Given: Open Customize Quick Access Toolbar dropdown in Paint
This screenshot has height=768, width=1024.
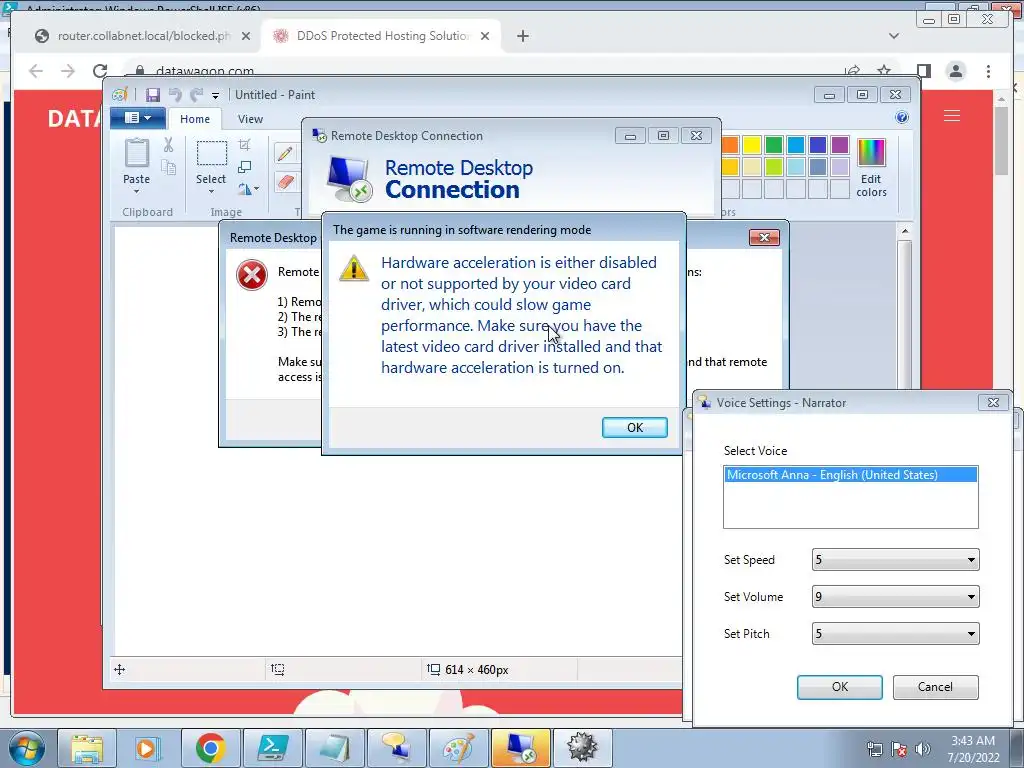Looking at the screenshot, I should pos(216,96).
